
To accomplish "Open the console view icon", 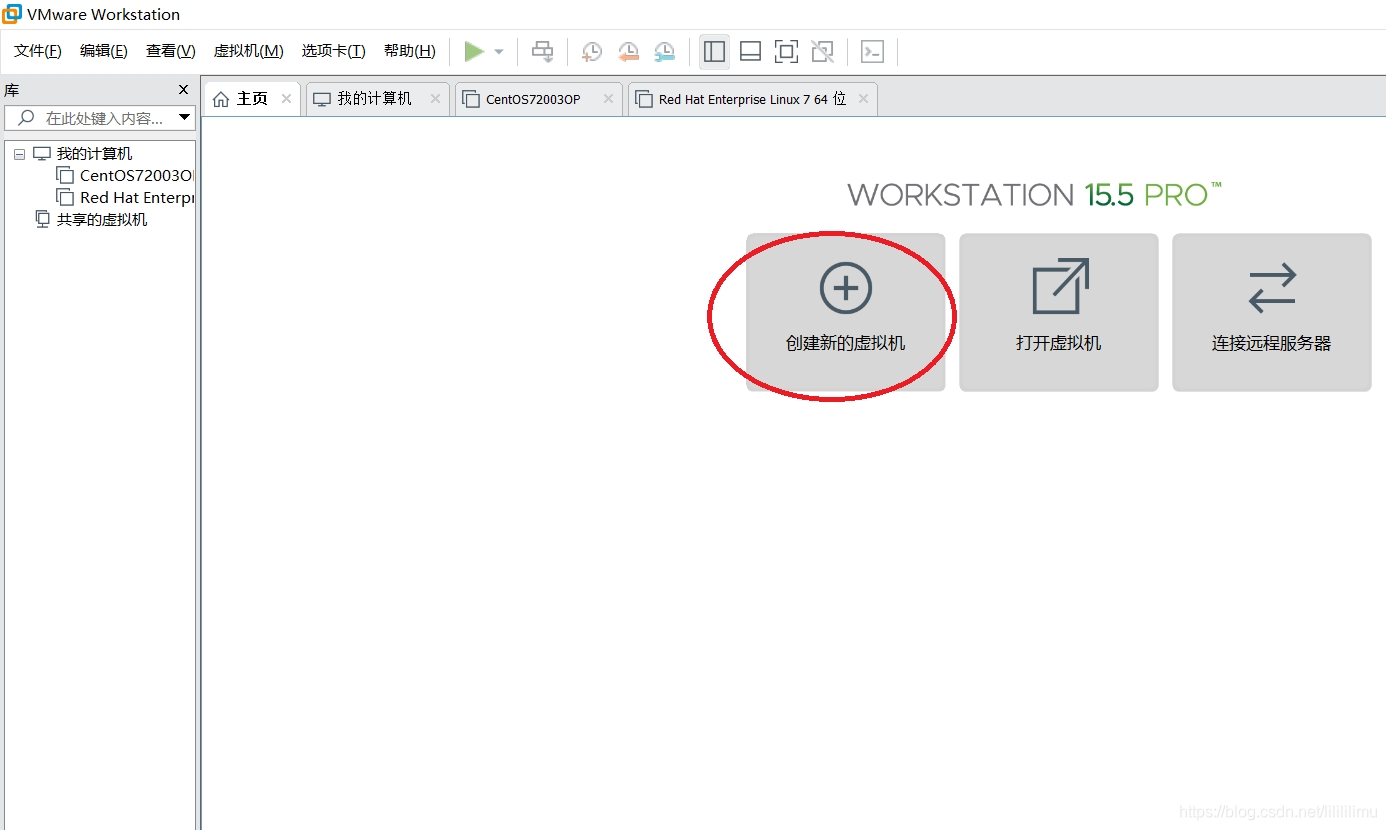I will tap(872, 51).
